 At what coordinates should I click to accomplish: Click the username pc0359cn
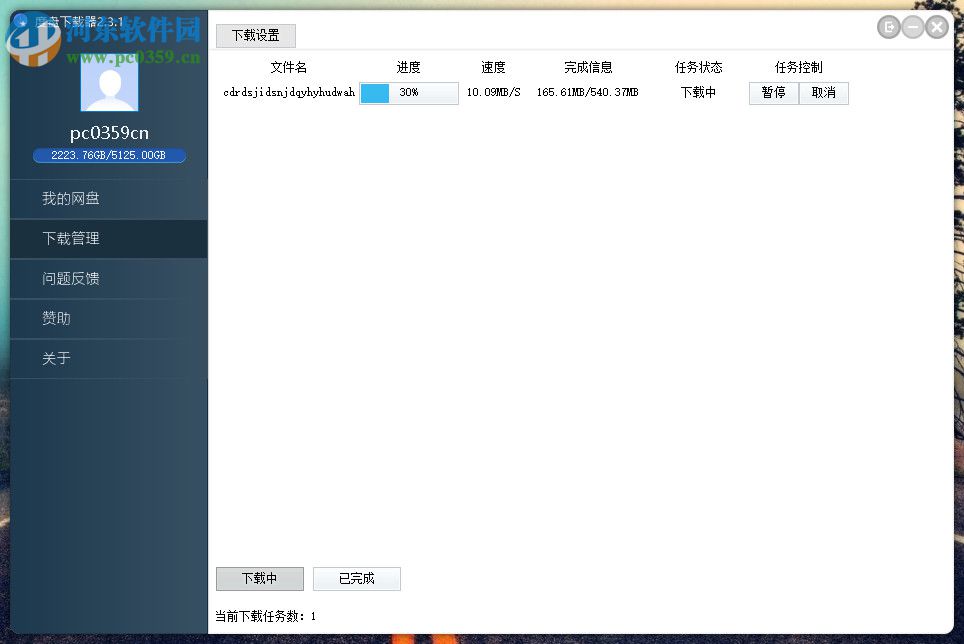(109, 131)
